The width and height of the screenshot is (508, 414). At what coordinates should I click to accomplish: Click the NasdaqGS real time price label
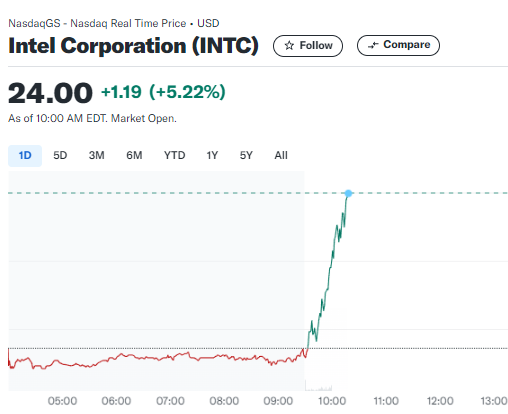(114, 23)
